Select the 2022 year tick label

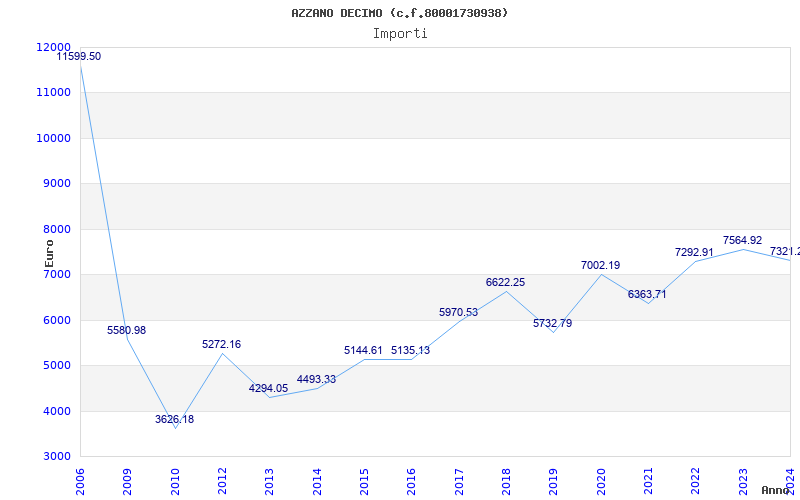pyautogui.click(x=695, y=480)
